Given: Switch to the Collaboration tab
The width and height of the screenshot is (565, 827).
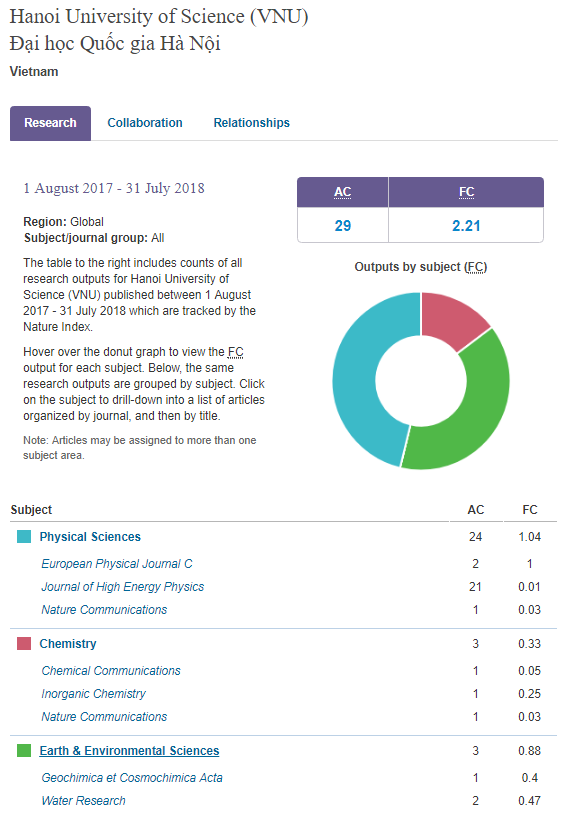Looking at the screenshot, I should [x=145, y=123].
